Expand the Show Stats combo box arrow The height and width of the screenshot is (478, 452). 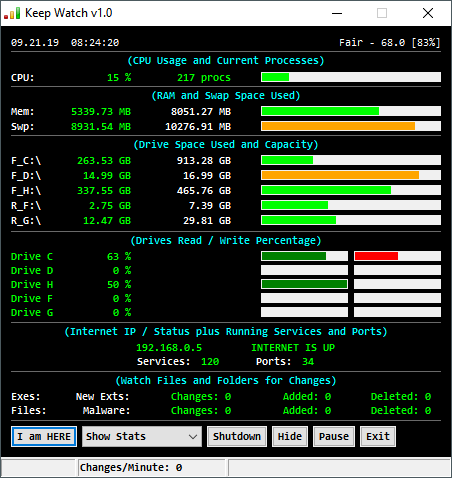193,437
